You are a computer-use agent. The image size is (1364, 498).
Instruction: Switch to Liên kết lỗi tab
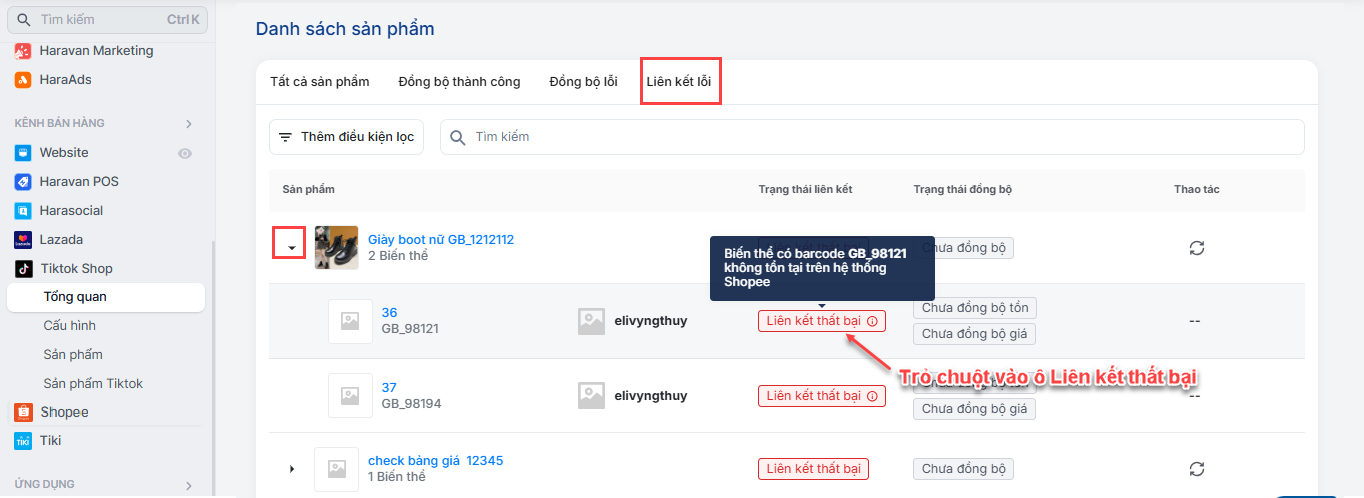coord(679,82)
